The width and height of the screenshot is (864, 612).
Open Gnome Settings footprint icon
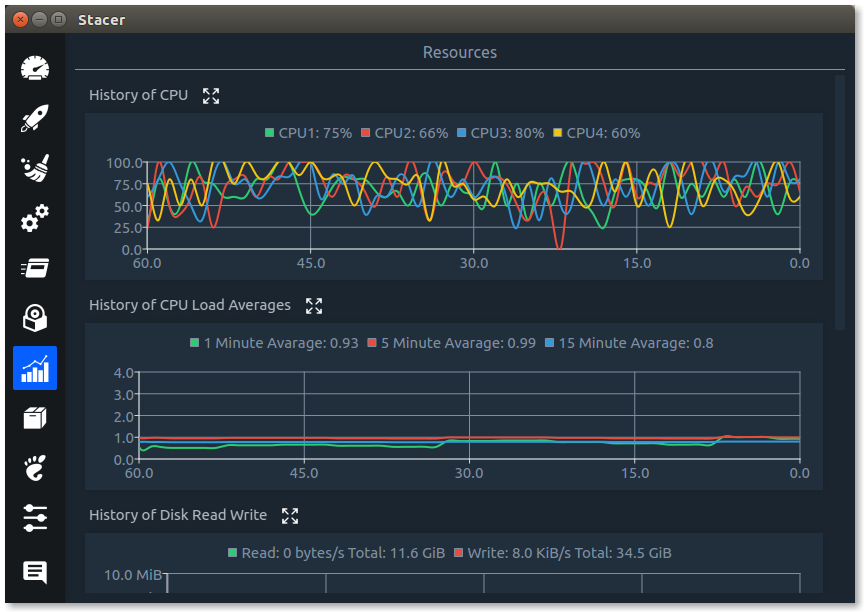tap(35, 468)
